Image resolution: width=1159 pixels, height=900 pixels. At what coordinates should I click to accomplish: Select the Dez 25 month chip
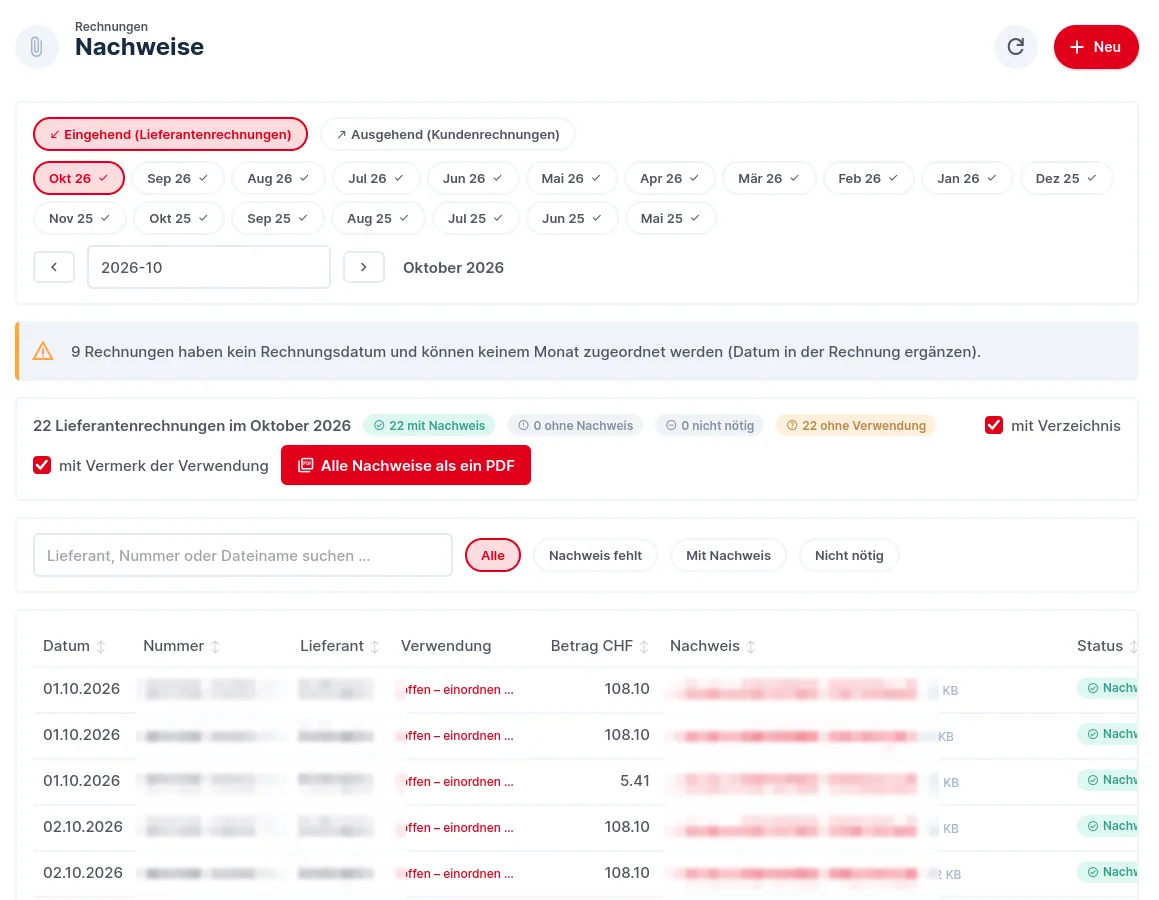(1066, 179)
